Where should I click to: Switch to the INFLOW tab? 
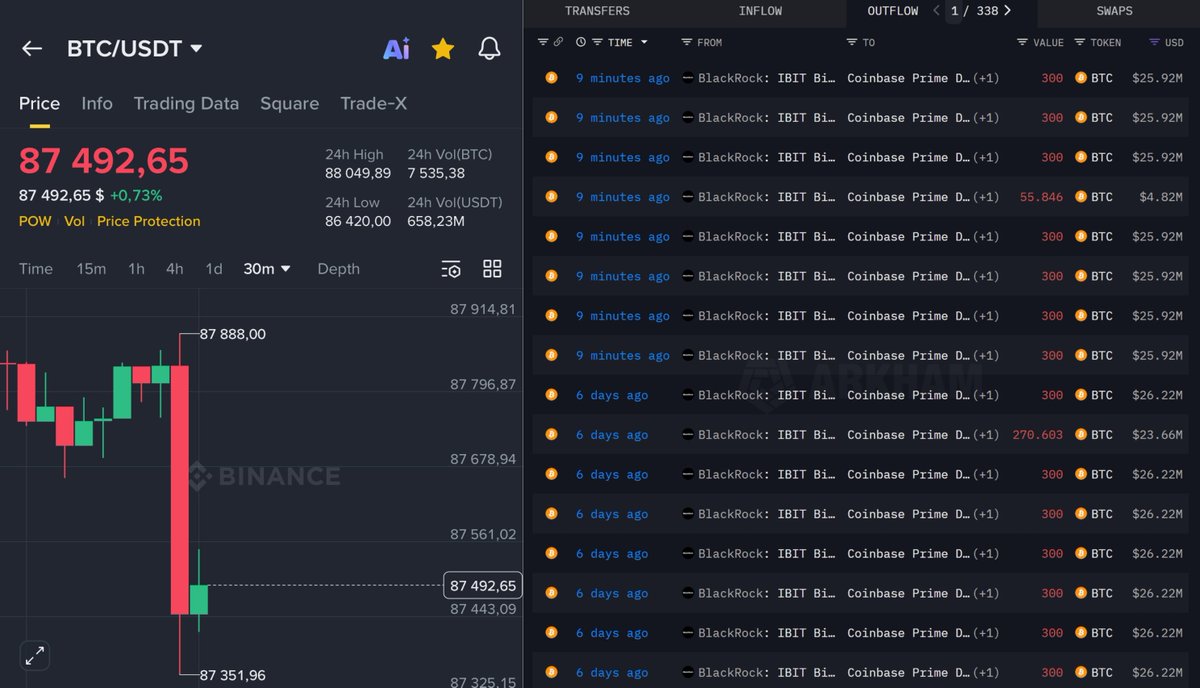pyautogui.click(x=760, y=11)
